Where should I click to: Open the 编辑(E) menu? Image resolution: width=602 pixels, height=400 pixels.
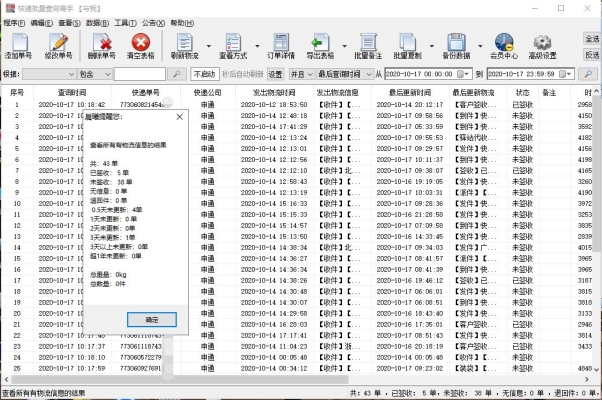click(41, 23)
